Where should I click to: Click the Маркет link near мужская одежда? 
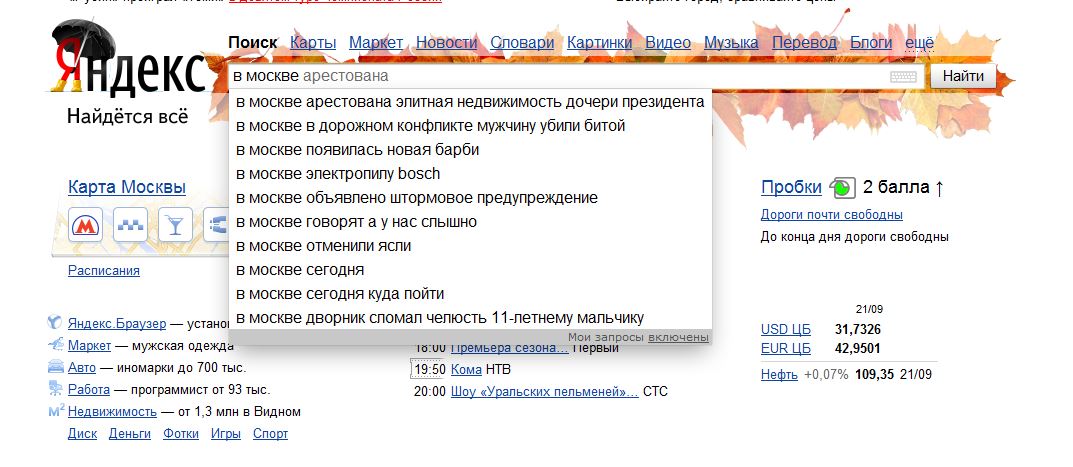tap(89, 346)
